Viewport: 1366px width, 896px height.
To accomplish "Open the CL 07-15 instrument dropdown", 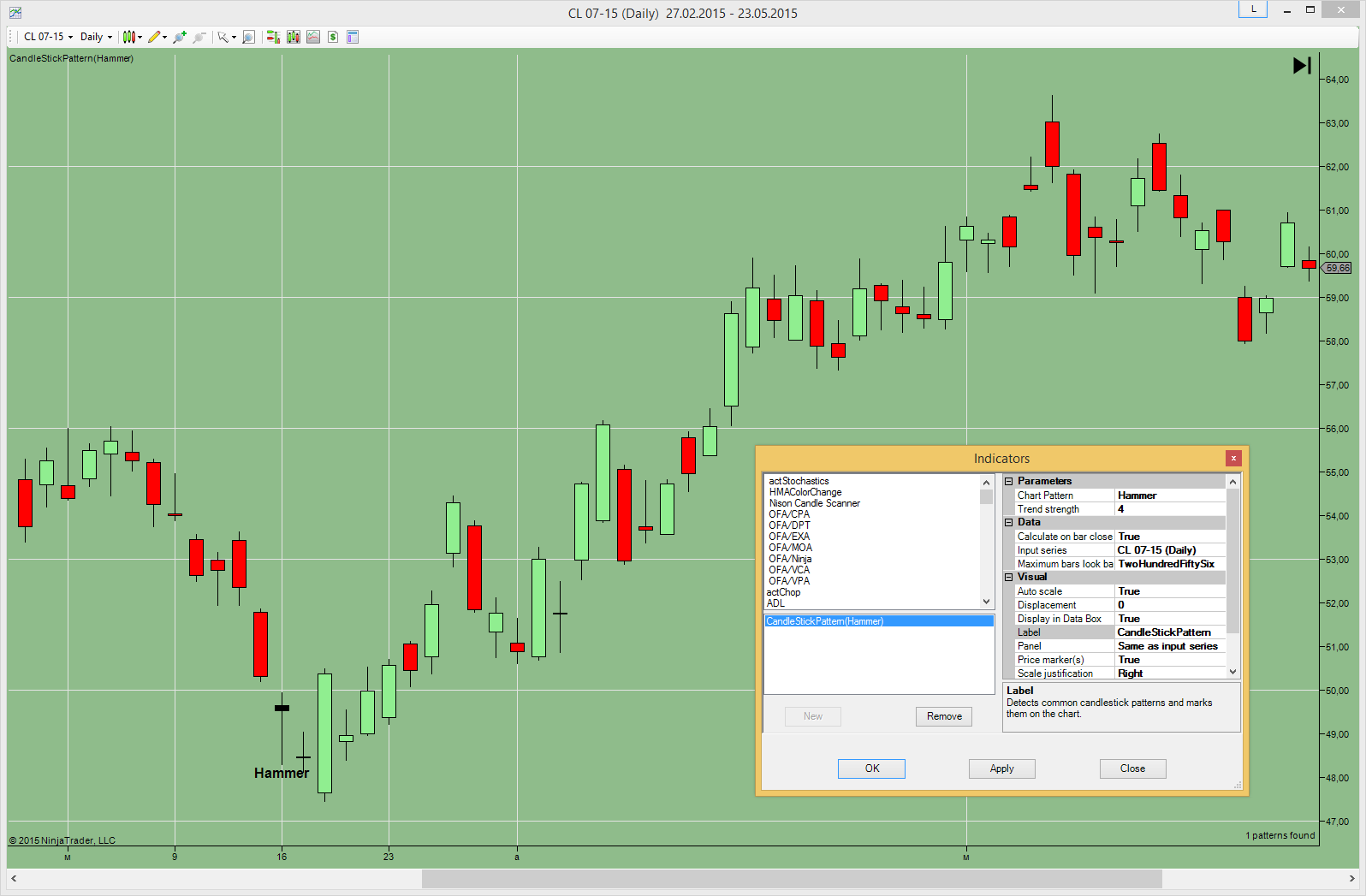I will pos(48,37).
